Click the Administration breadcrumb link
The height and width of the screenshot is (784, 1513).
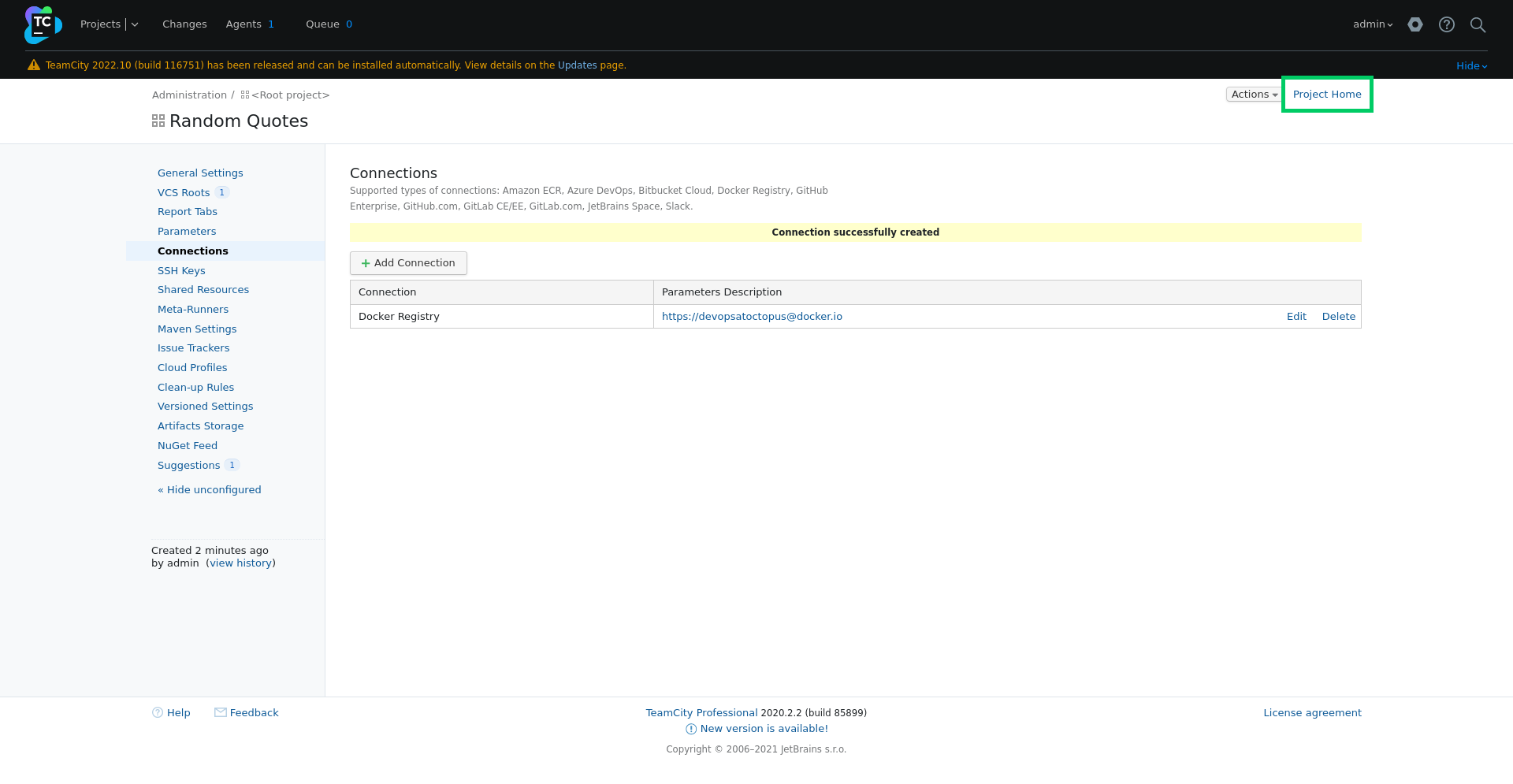tap(189, 95)
